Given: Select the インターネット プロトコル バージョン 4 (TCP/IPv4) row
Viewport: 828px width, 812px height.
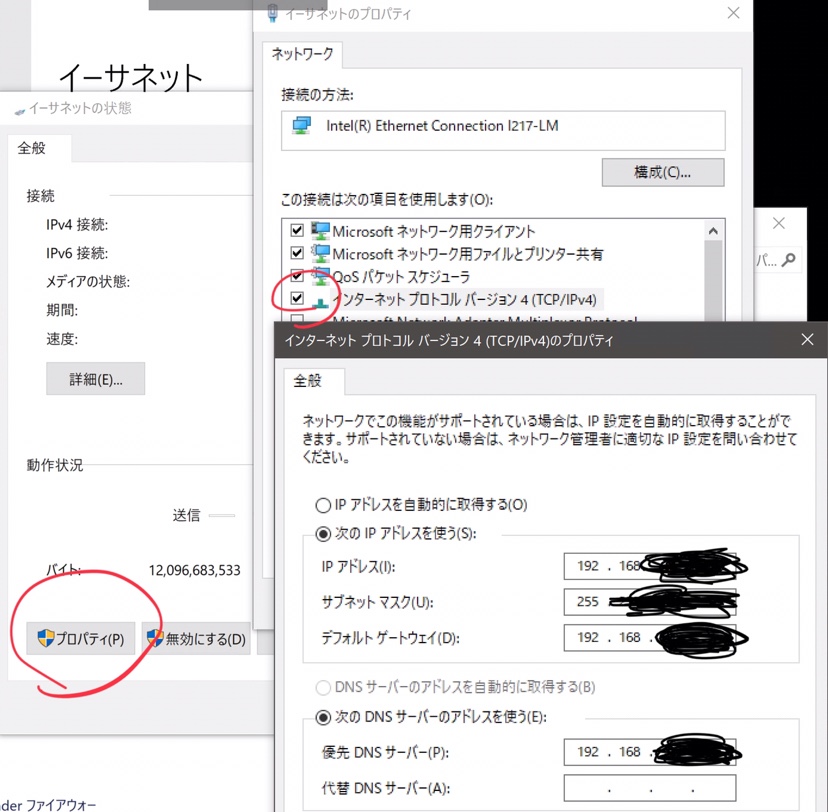Looking at the screenshot, I should pos(465,299).
